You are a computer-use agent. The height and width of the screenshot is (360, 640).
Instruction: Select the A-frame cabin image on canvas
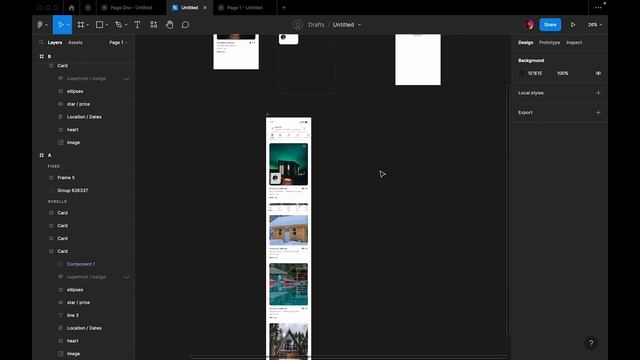(x=289, y=341)
